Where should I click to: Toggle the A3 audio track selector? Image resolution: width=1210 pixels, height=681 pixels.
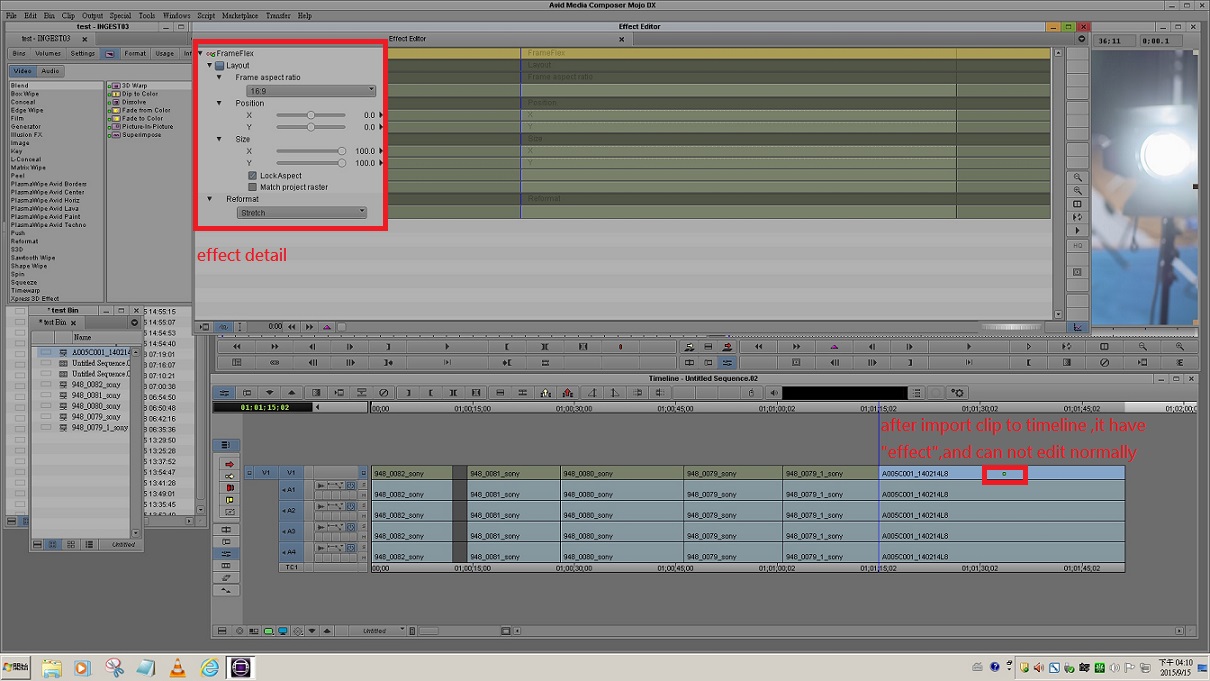[x=291, y=532]
